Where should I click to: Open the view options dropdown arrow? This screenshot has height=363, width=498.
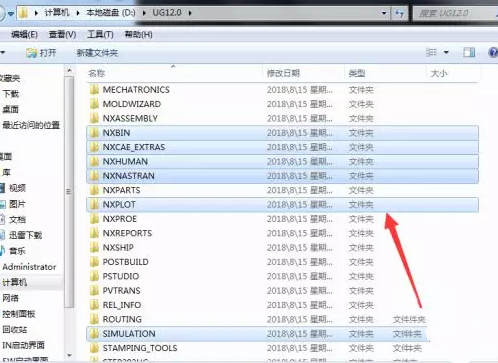(446, 52)
